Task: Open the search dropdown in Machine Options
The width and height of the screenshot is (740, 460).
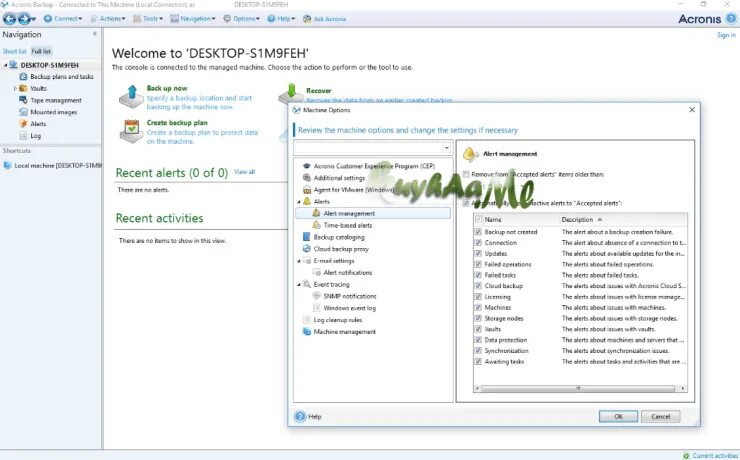Action: click(446, 148)
